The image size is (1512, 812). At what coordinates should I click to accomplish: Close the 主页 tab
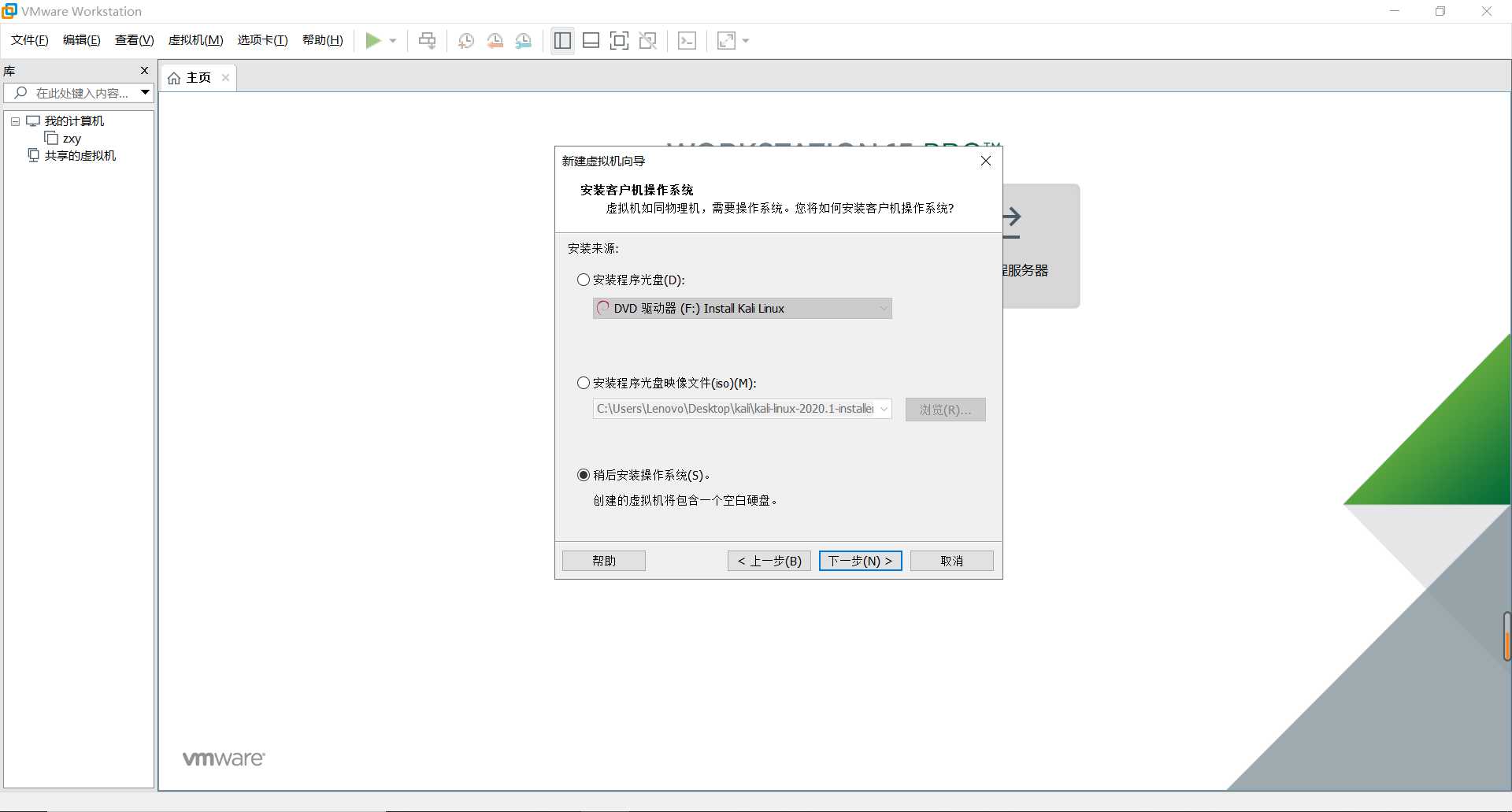click(225, 78)
